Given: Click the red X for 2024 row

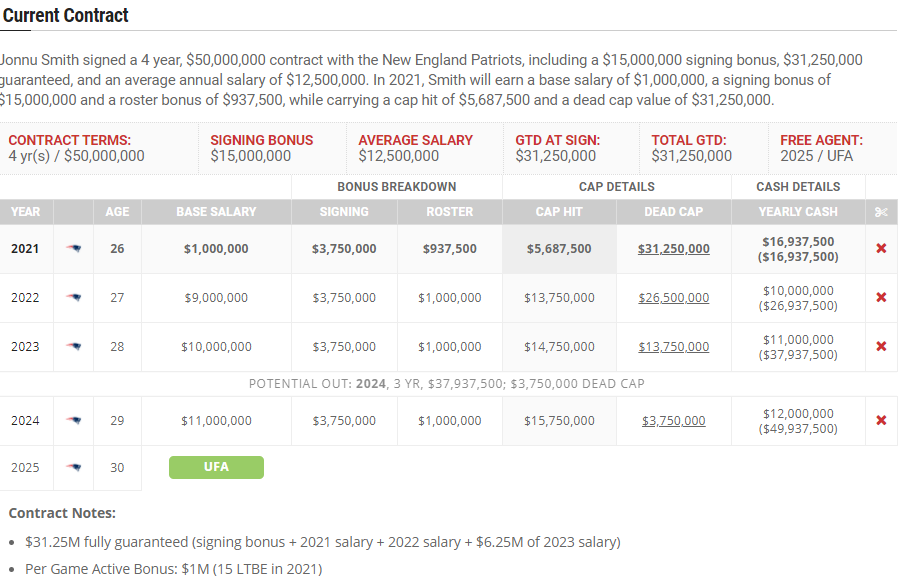Looking at the screenshot, I should coord(881,421).
